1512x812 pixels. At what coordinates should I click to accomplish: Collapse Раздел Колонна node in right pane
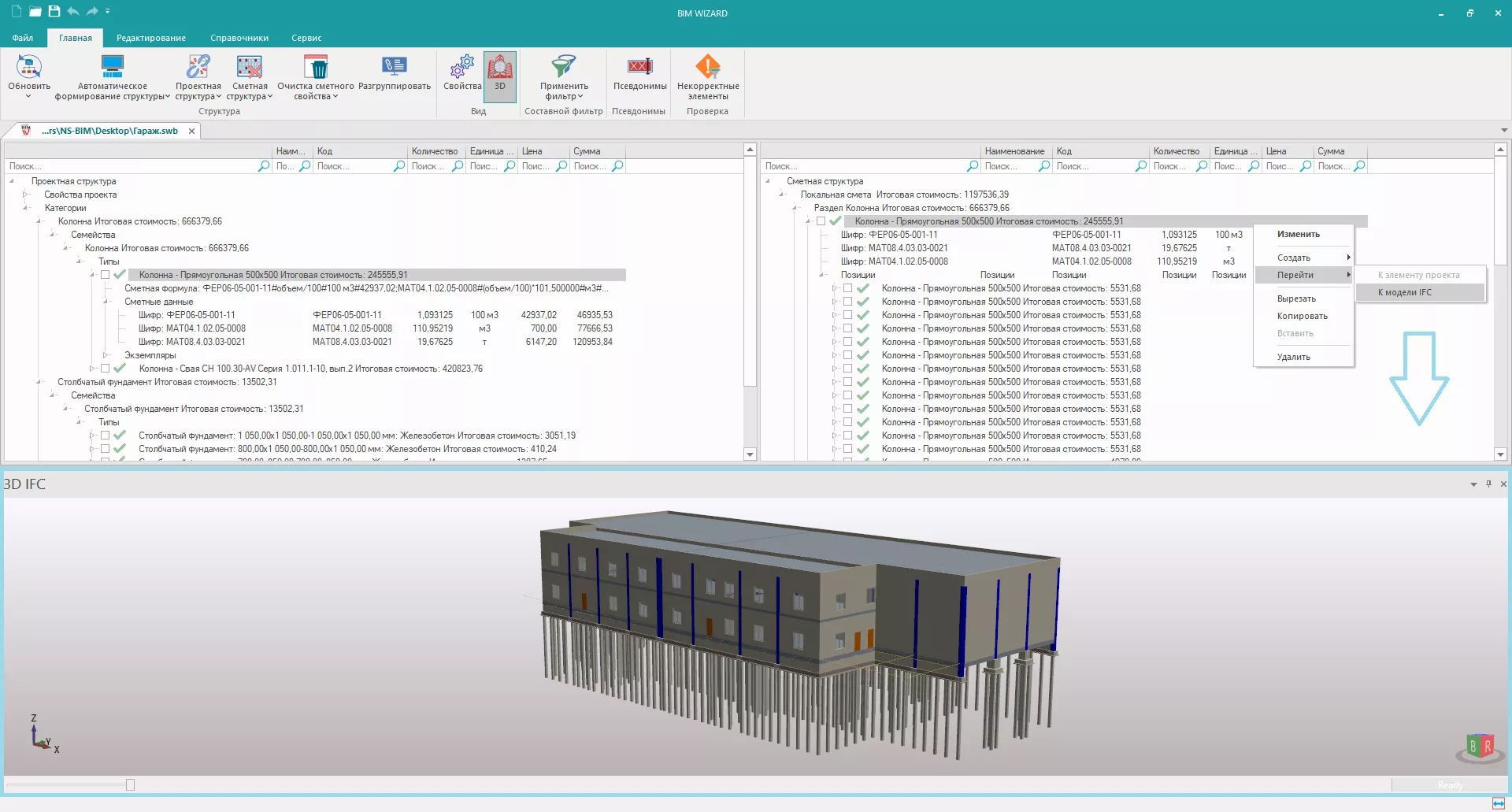795,208
